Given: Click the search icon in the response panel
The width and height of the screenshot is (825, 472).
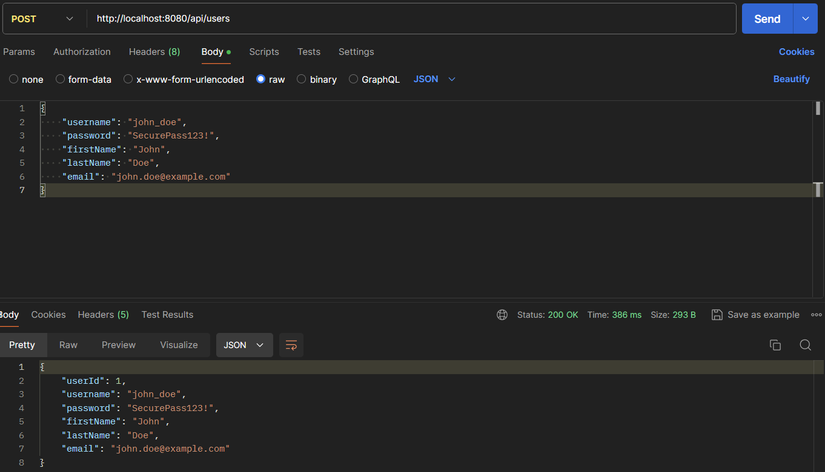Looking at the screenshot, I should (x=805, y=345).
